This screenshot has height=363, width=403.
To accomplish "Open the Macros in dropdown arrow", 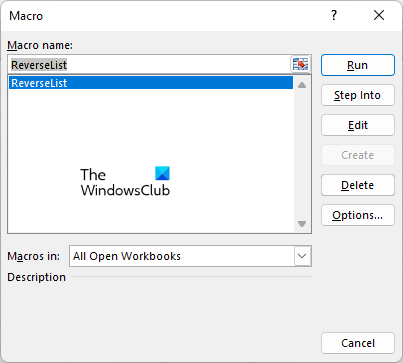I will (302, 256).
